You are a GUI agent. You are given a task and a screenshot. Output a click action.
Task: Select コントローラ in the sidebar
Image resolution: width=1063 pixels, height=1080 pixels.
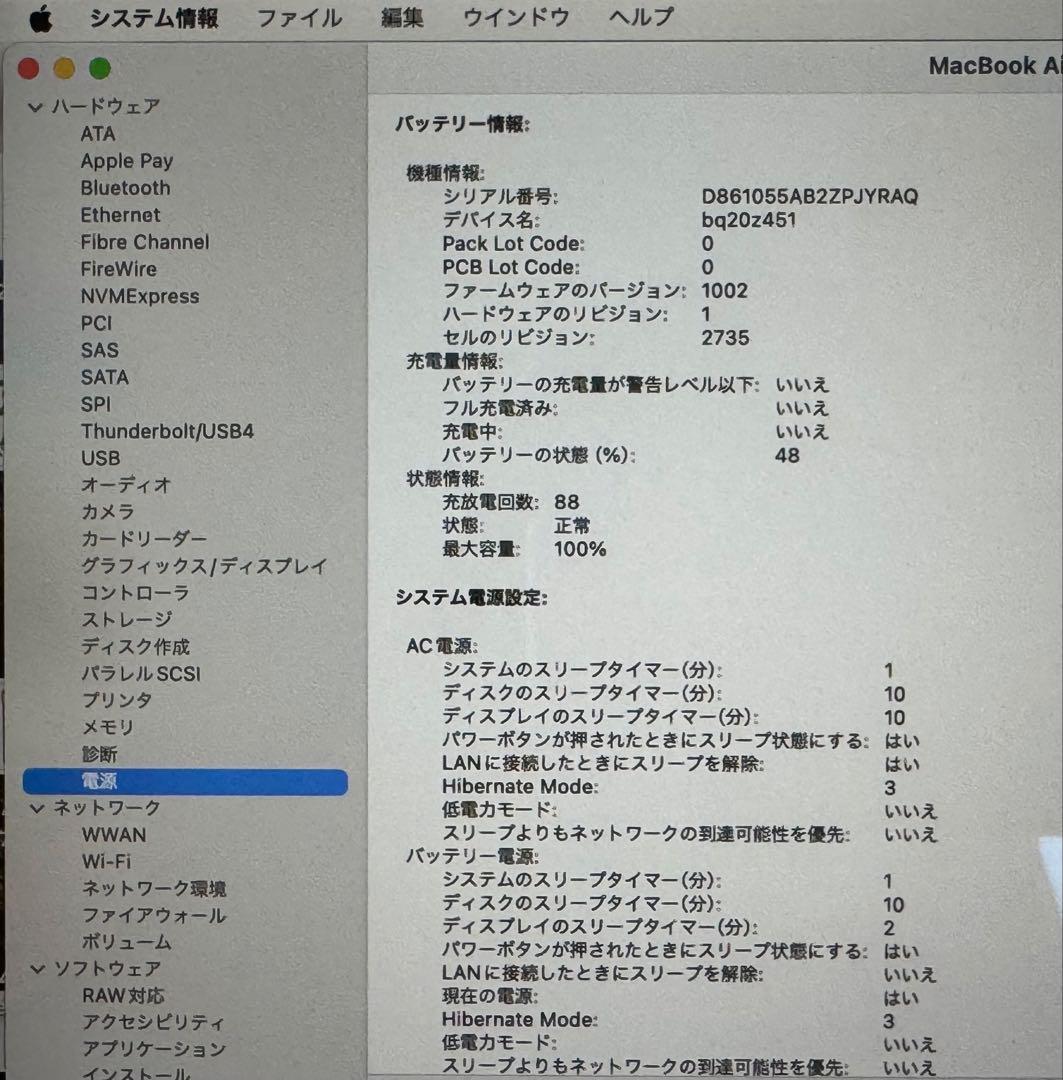135,593
